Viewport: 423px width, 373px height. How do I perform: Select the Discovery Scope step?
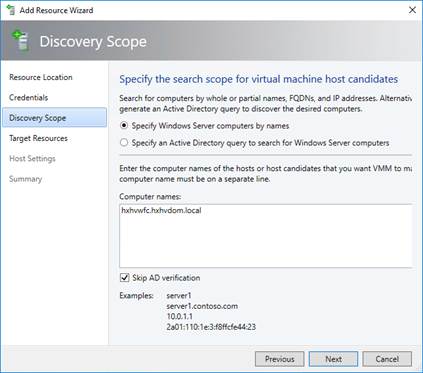(x=55, y=118)
